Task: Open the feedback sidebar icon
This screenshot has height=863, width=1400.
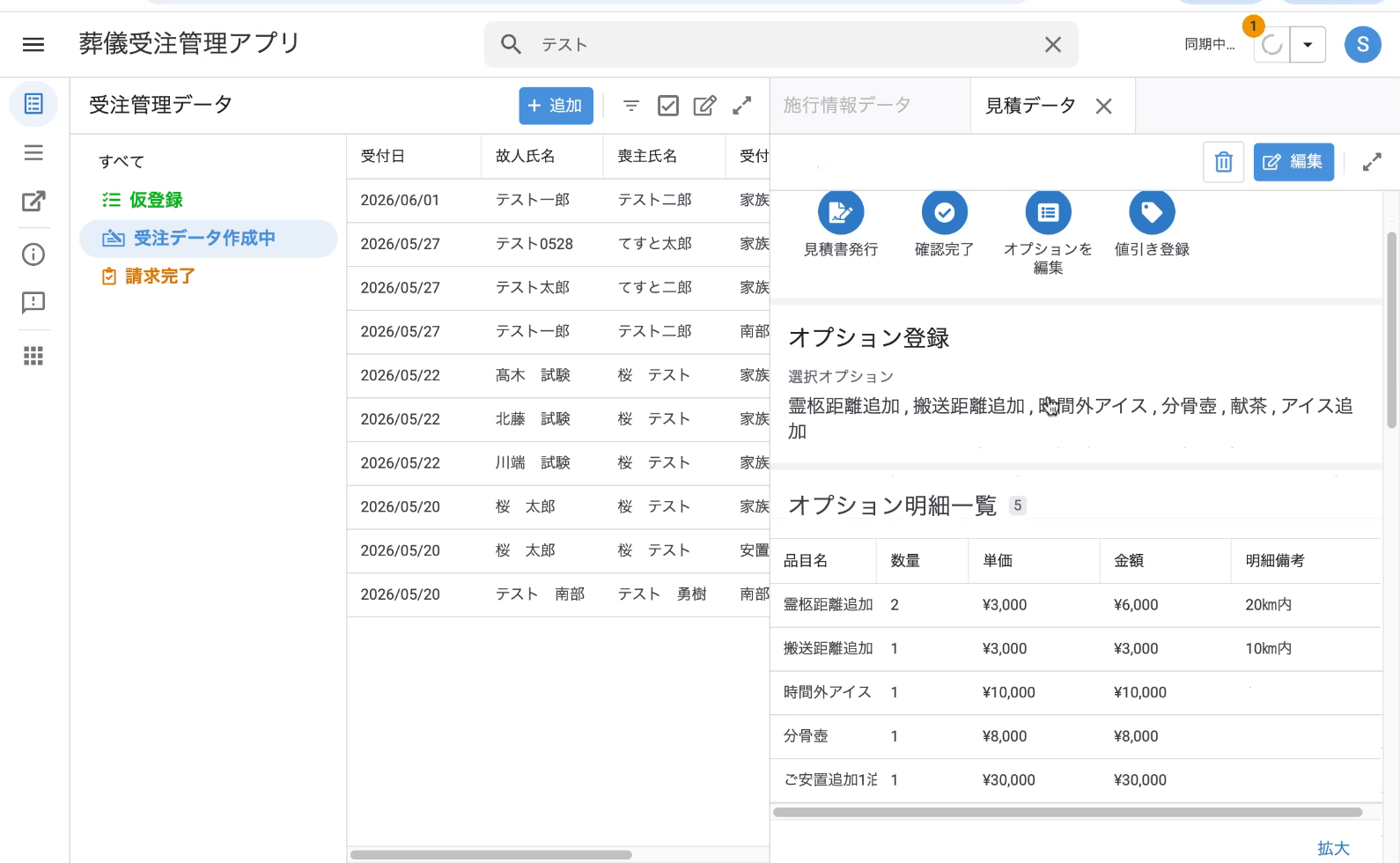Action: pos(33,303)
